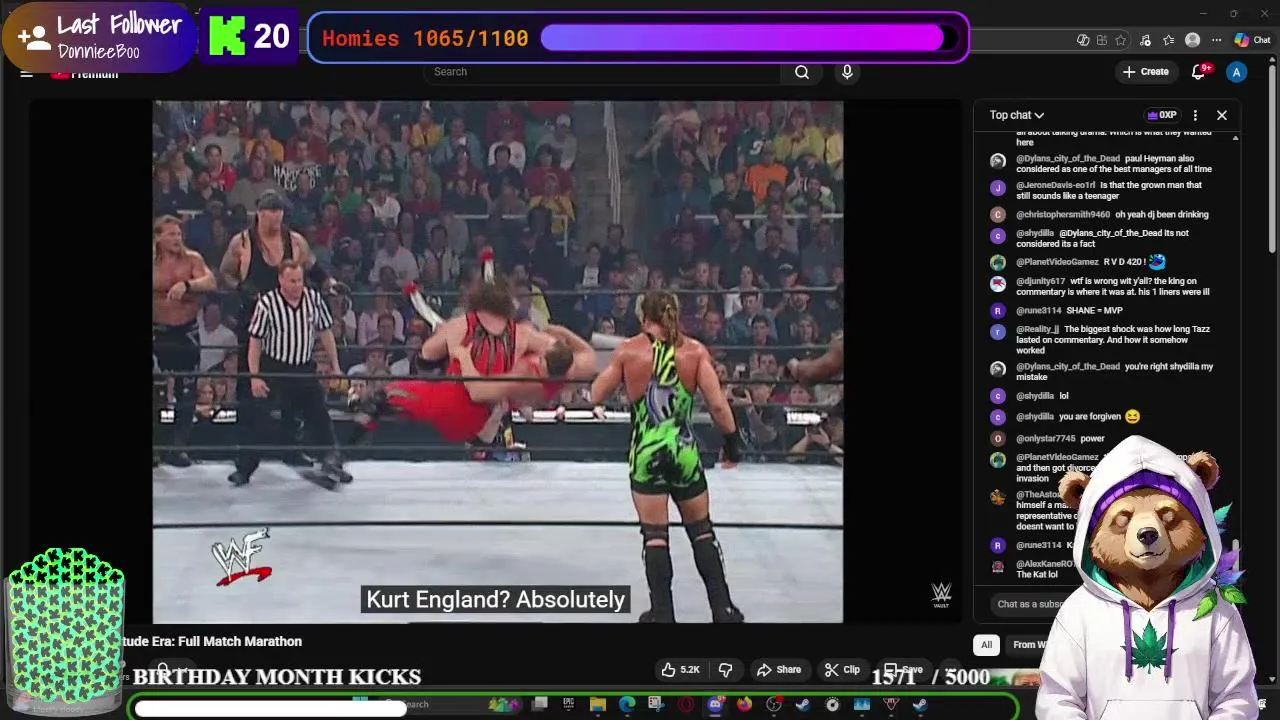The width and height of the screenshot is (1280, 720).
Task: Click the wrestling video player
Action: tap(498, 362)
